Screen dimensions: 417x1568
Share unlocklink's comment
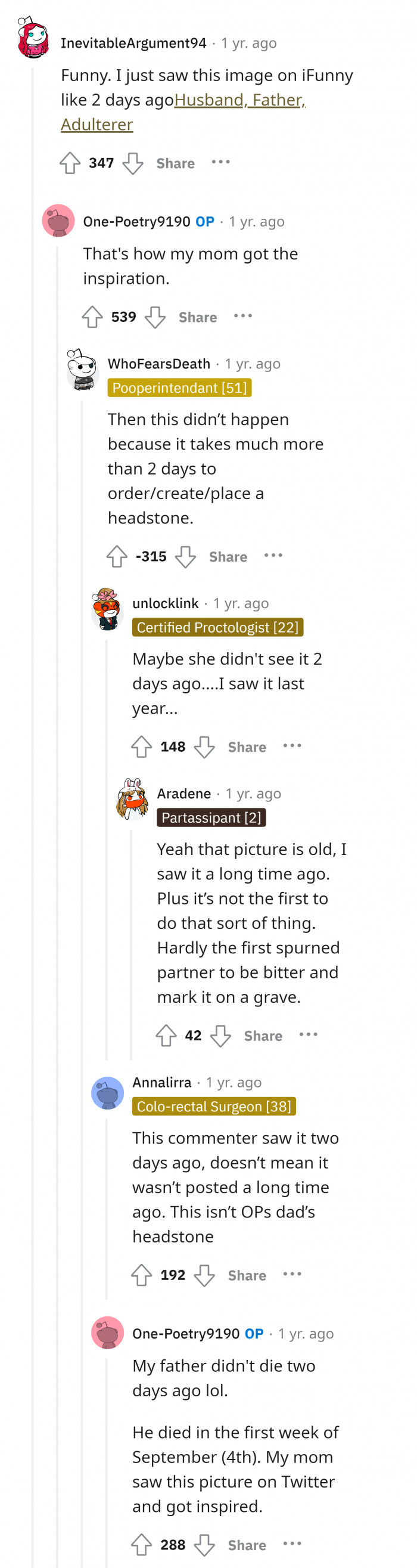point(247,747)
